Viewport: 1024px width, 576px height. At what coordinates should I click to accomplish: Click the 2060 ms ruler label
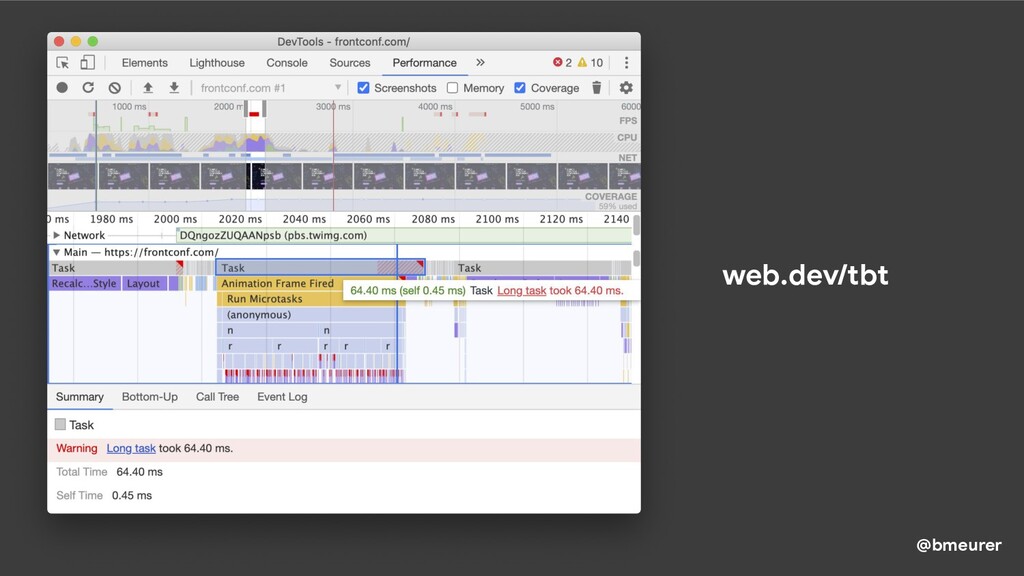click(368, 219)
